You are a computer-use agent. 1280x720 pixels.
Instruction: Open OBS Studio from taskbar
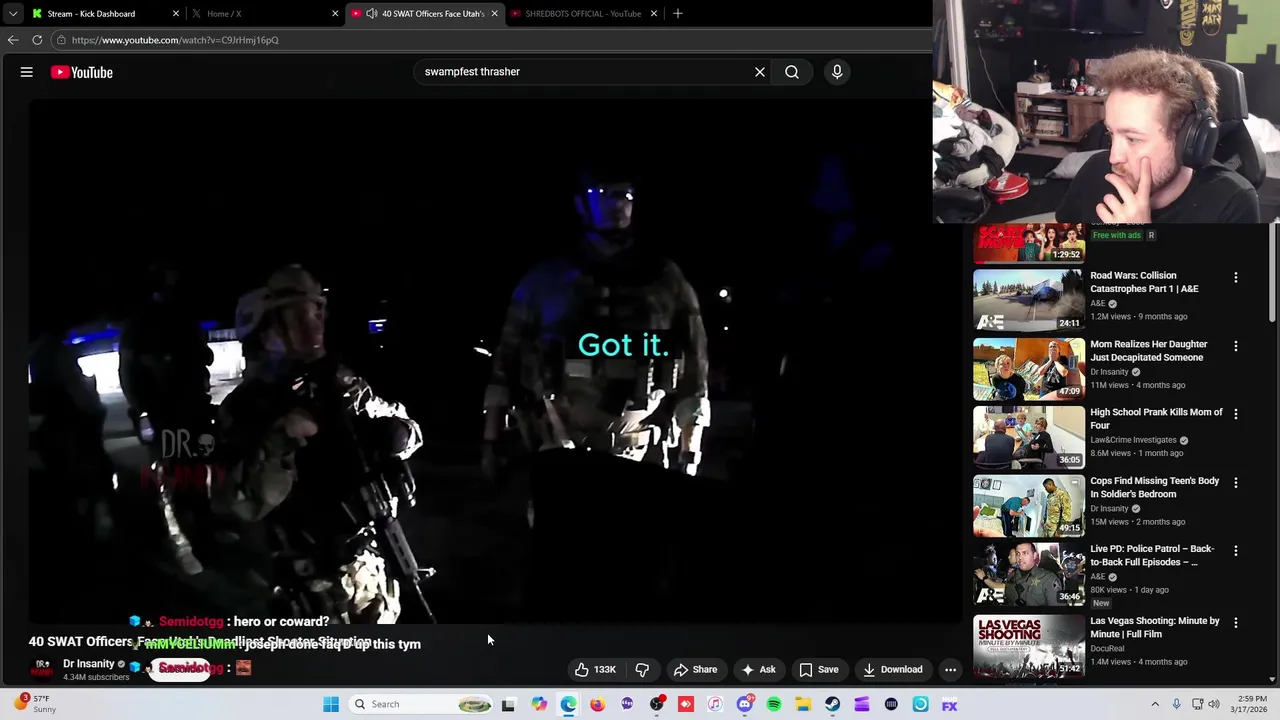(x=657, y=704)
